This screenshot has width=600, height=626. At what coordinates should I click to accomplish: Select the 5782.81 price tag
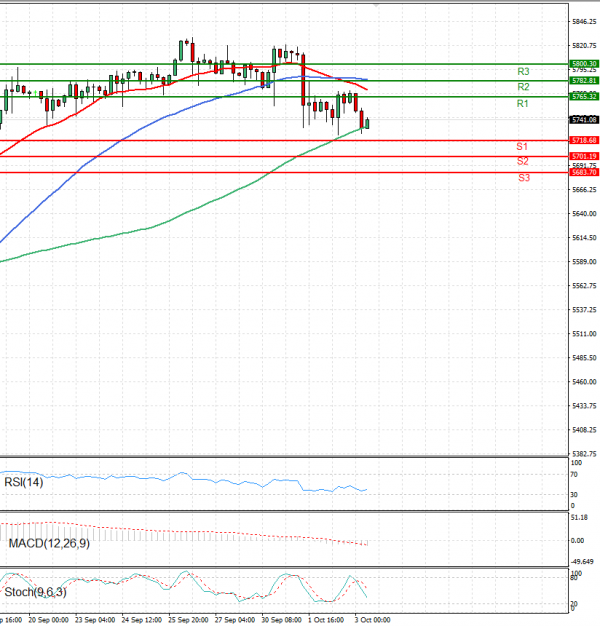(584, 81)
